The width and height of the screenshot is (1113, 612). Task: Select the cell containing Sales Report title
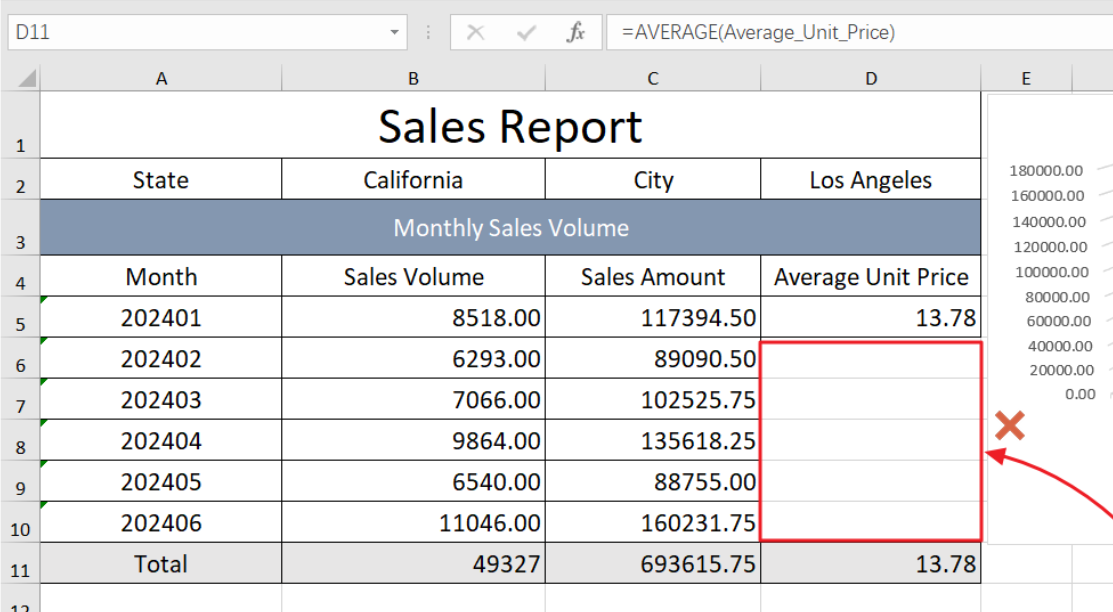pyautogui.click(x=510, y=125)
